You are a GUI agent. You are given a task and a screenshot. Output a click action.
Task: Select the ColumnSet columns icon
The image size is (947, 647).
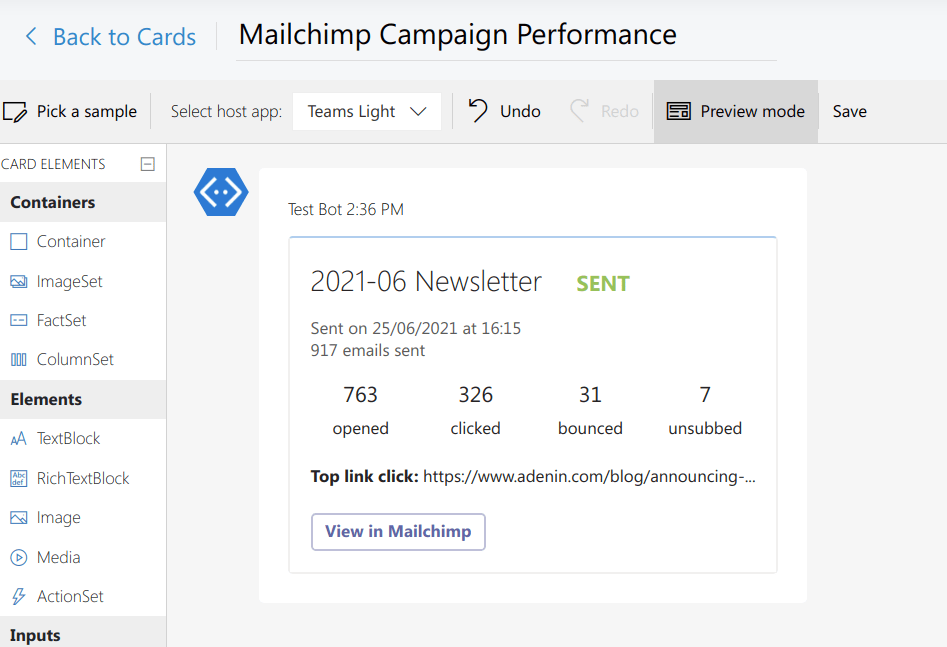point(19,359)
